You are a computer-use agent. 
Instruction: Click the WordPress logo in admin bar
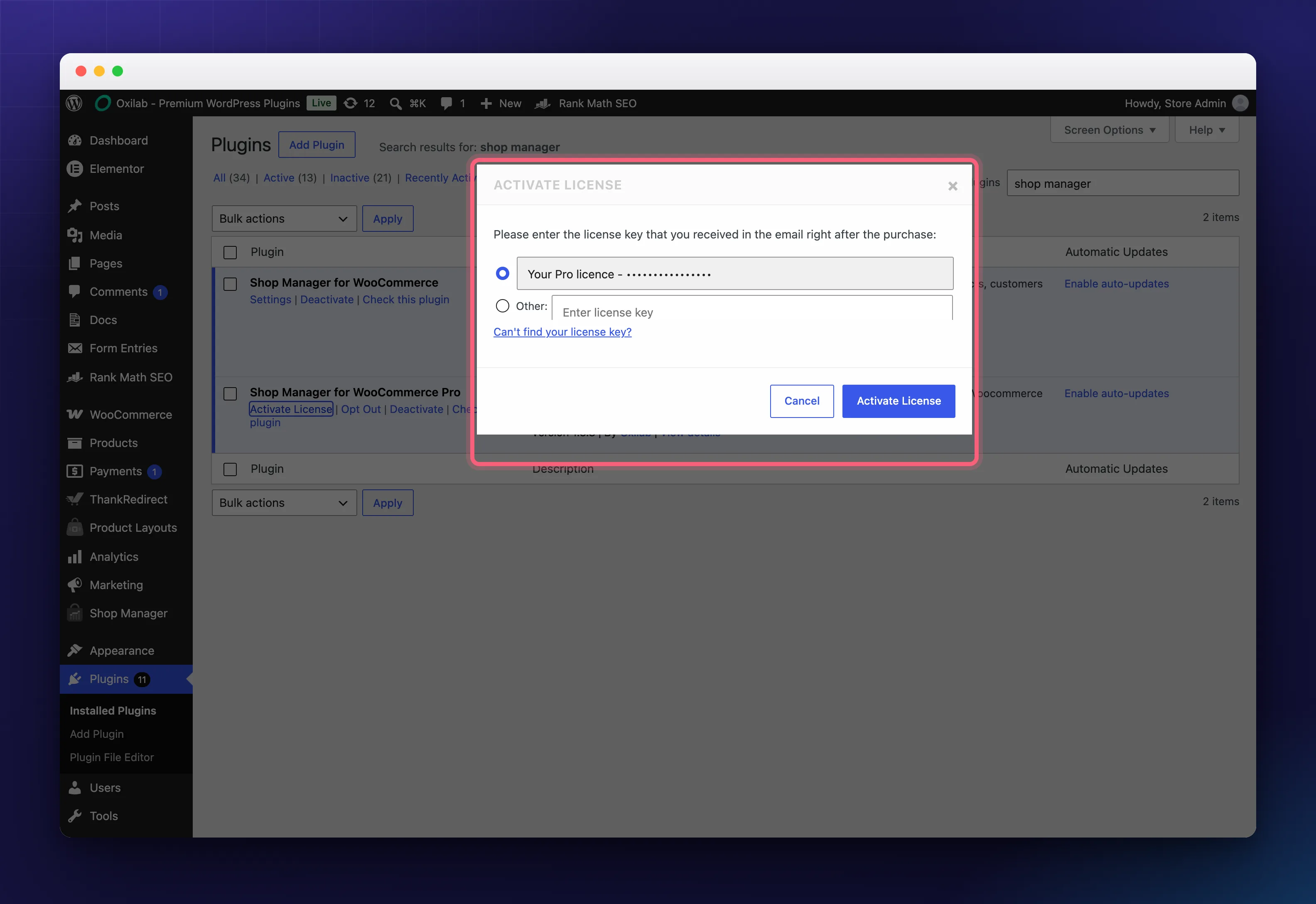click(74, 103)
